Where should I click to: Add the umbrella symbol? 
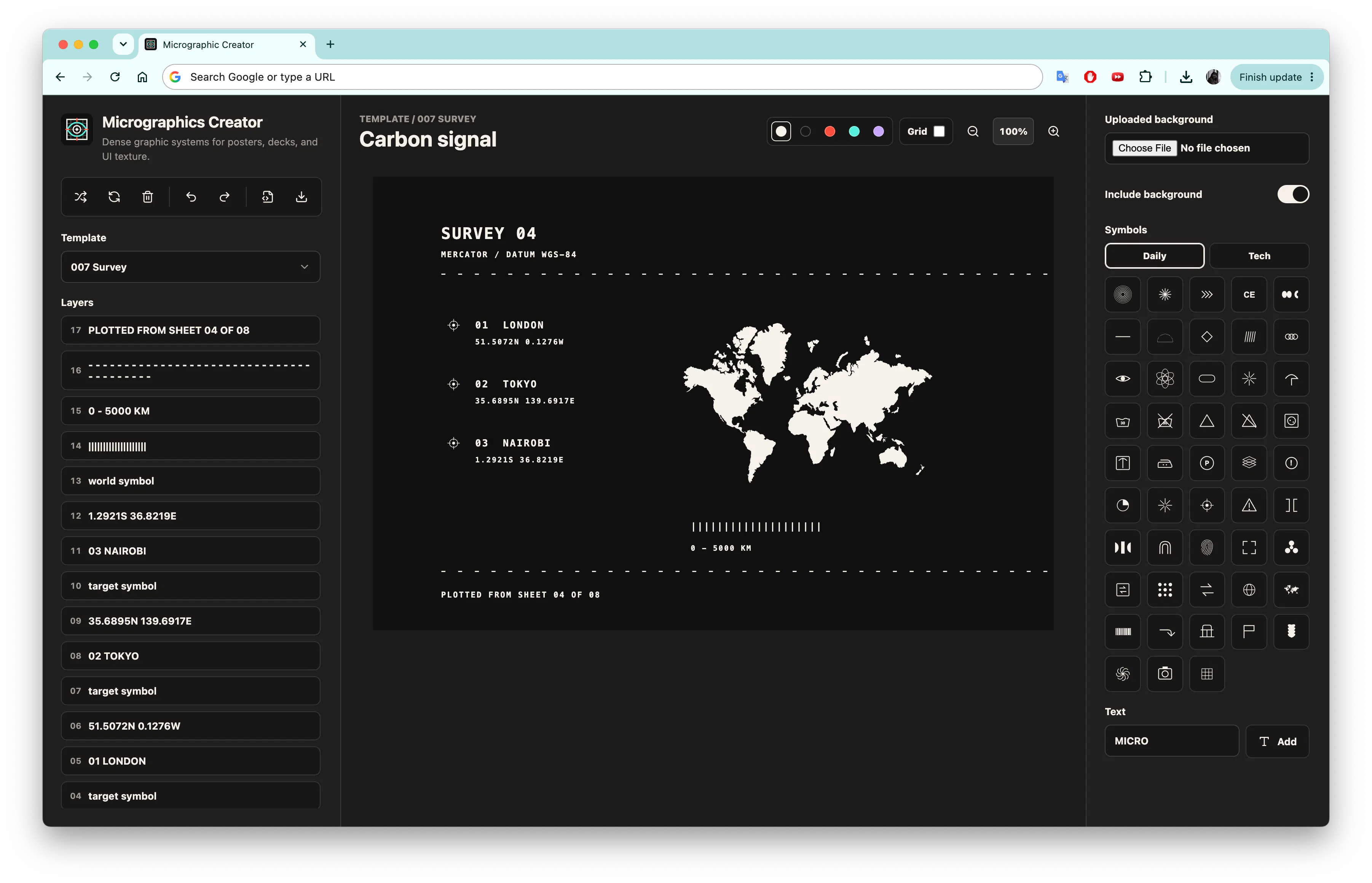pyautogui.click(x=1291, y=379)
